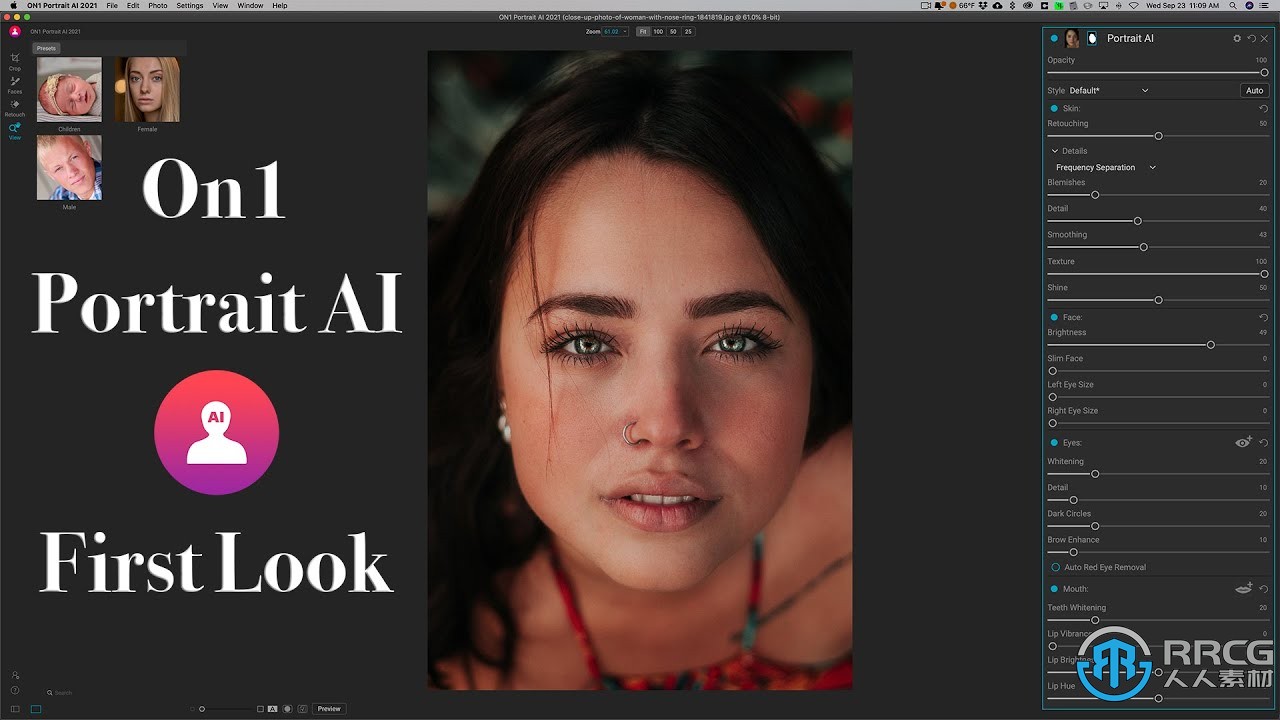Image resolution: width=1280 pixels, height=720 pixels.
Task: Open the Portrait AI settings gear
Action: click(1237, 38)
